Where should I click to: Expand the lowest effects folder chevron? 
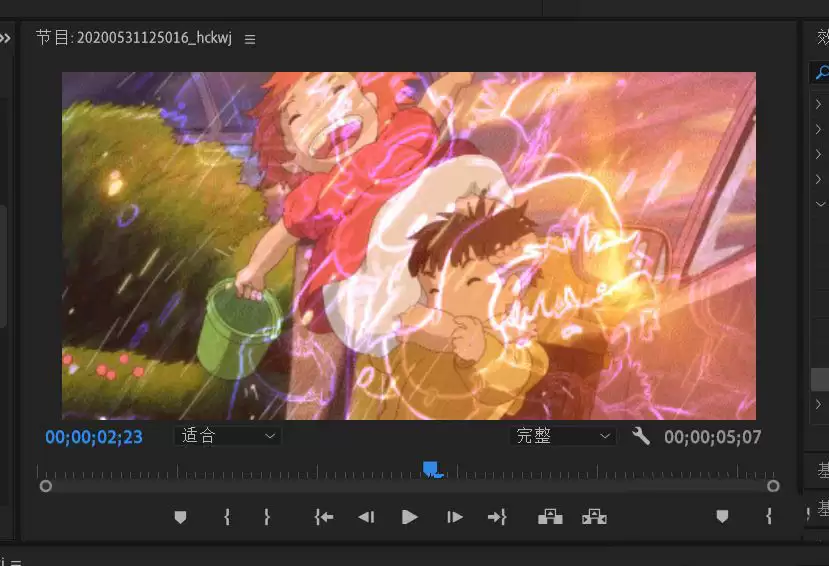(818, 404)
